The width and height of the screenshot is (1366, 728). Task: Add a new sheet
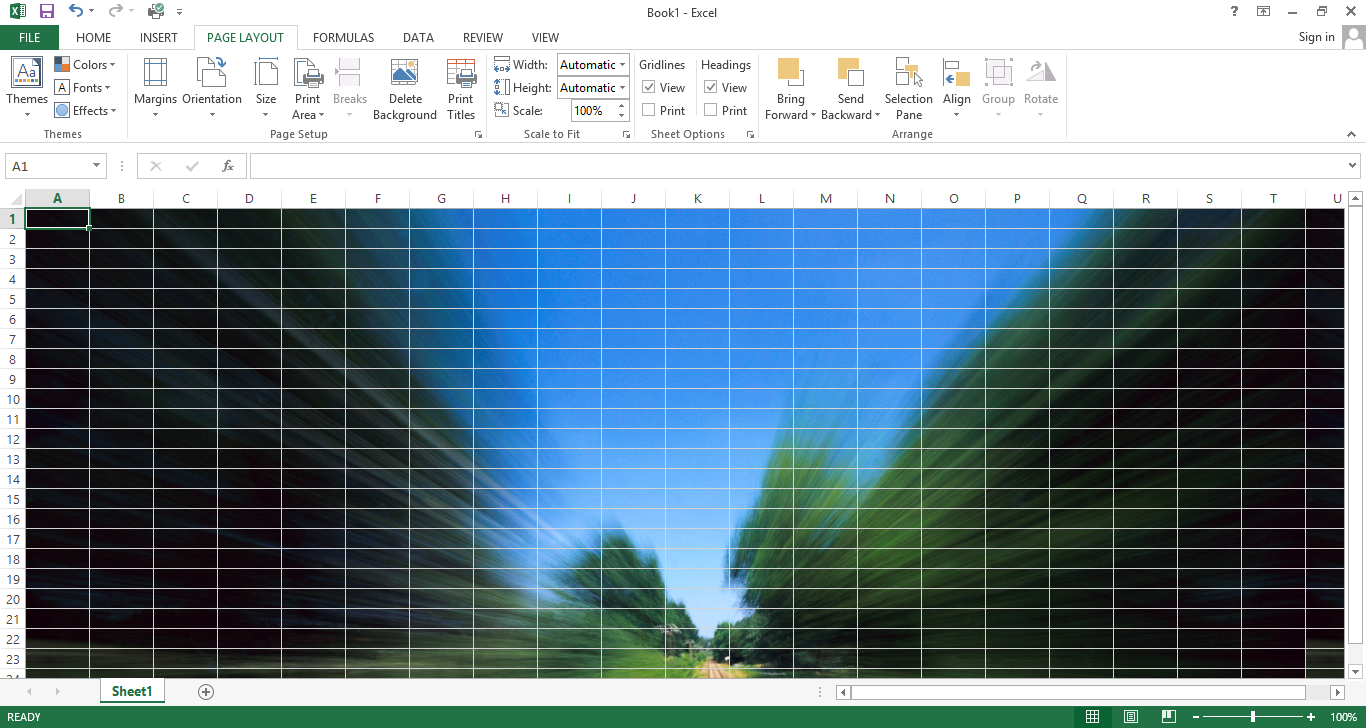[206, 691]
